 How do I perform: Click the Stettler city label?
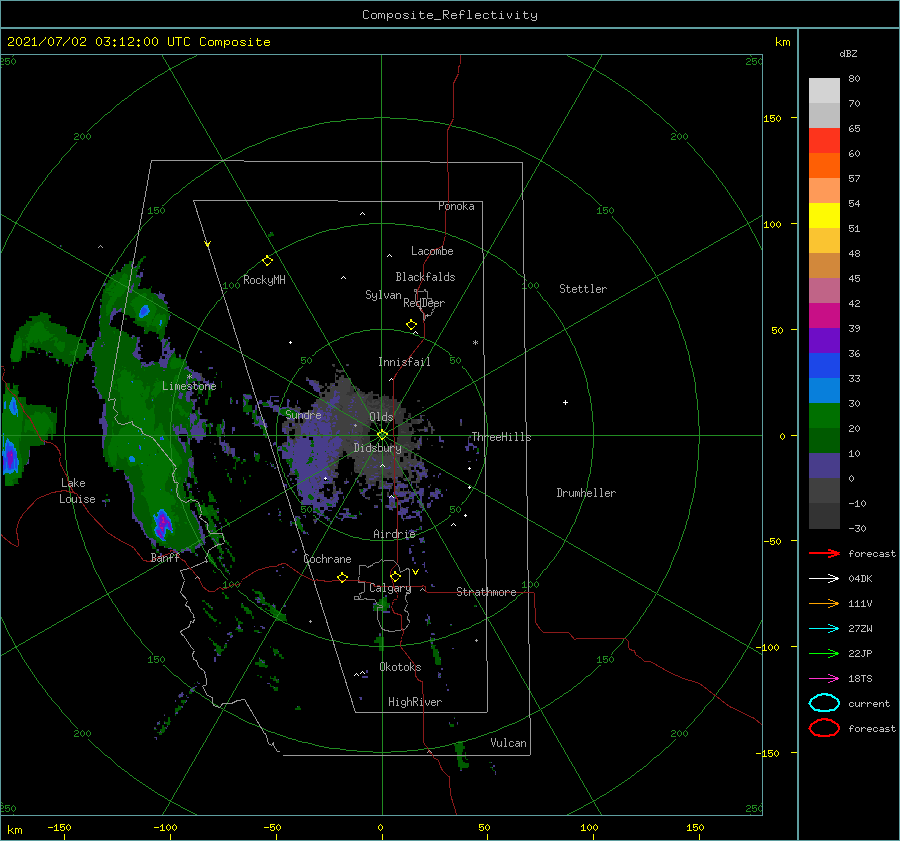click(583, 289)
